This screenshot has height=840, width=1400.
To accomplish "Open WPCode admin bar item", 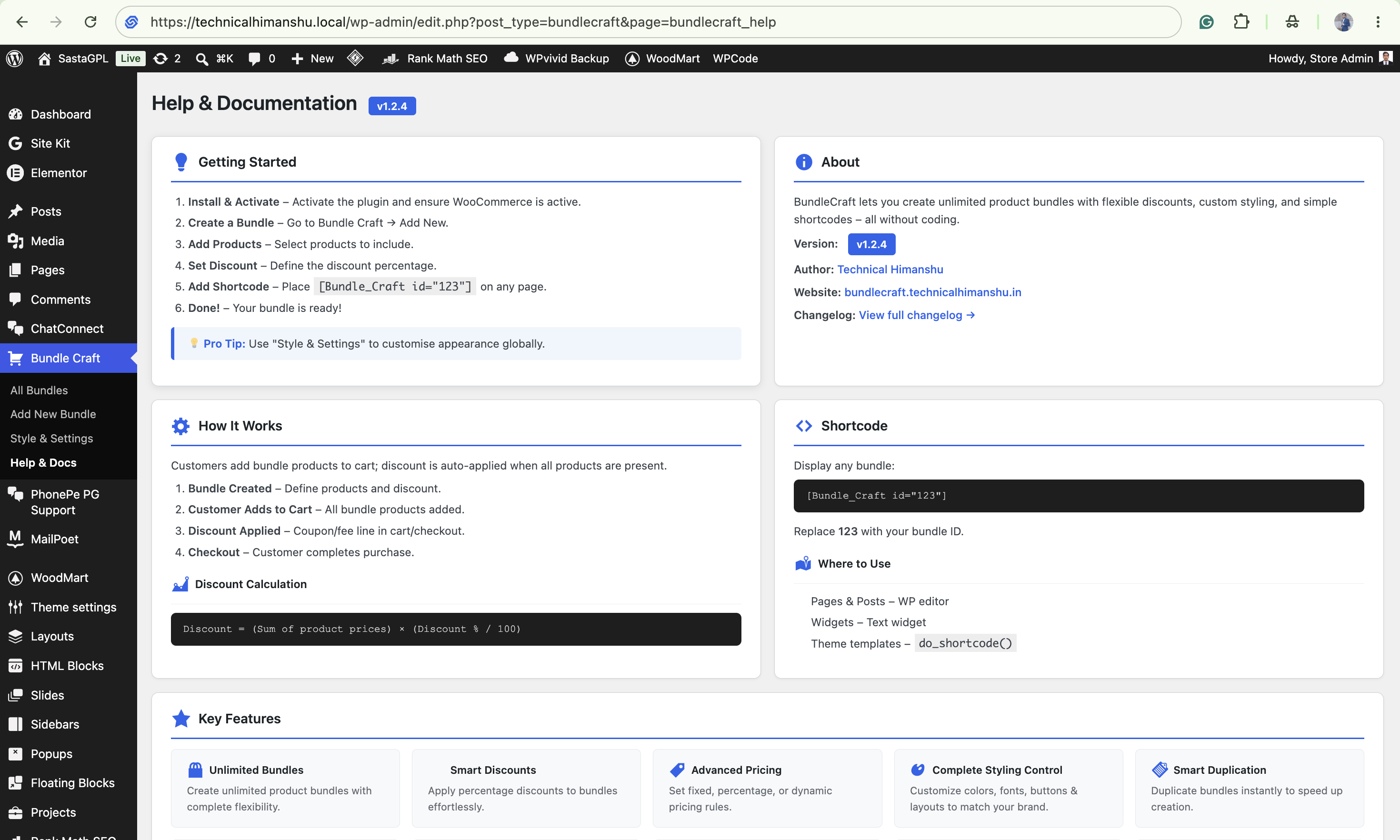I will pyautogui.click(x=735, y=58).
